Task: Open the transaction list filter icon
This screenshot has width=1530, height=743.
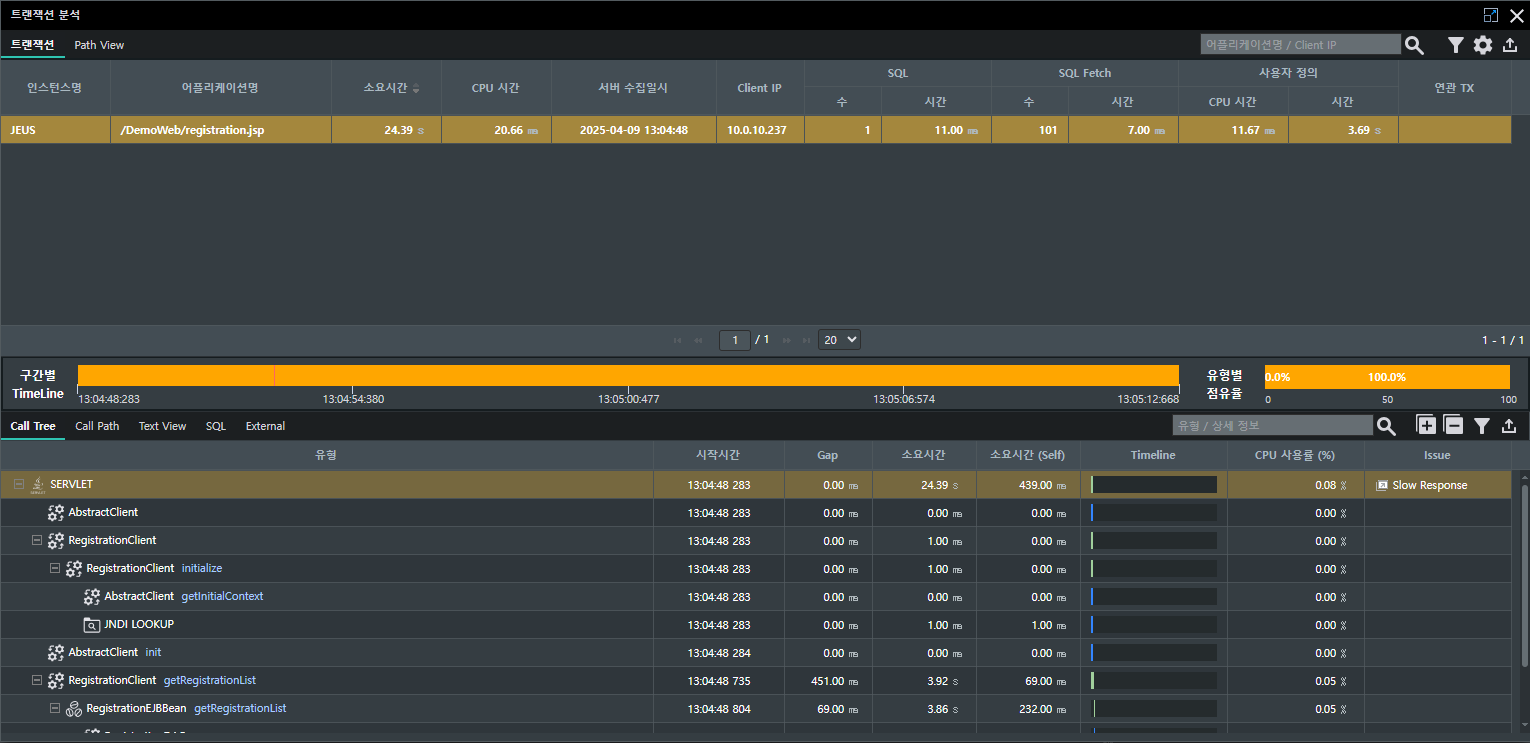Action: (x=1456, y=45)
